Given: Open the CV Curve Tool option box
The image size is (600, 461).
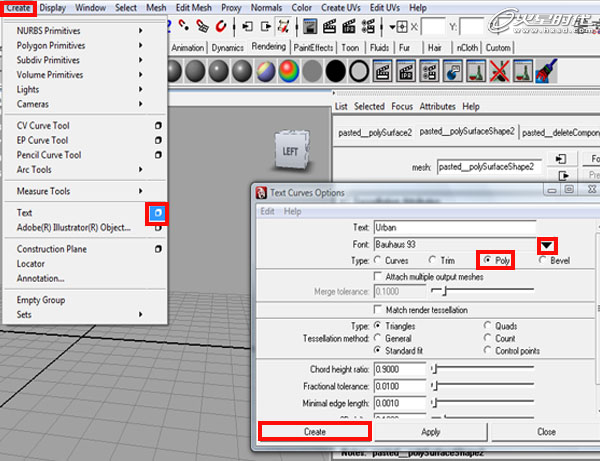Looking at the screenshot, I should coord(158,125).
